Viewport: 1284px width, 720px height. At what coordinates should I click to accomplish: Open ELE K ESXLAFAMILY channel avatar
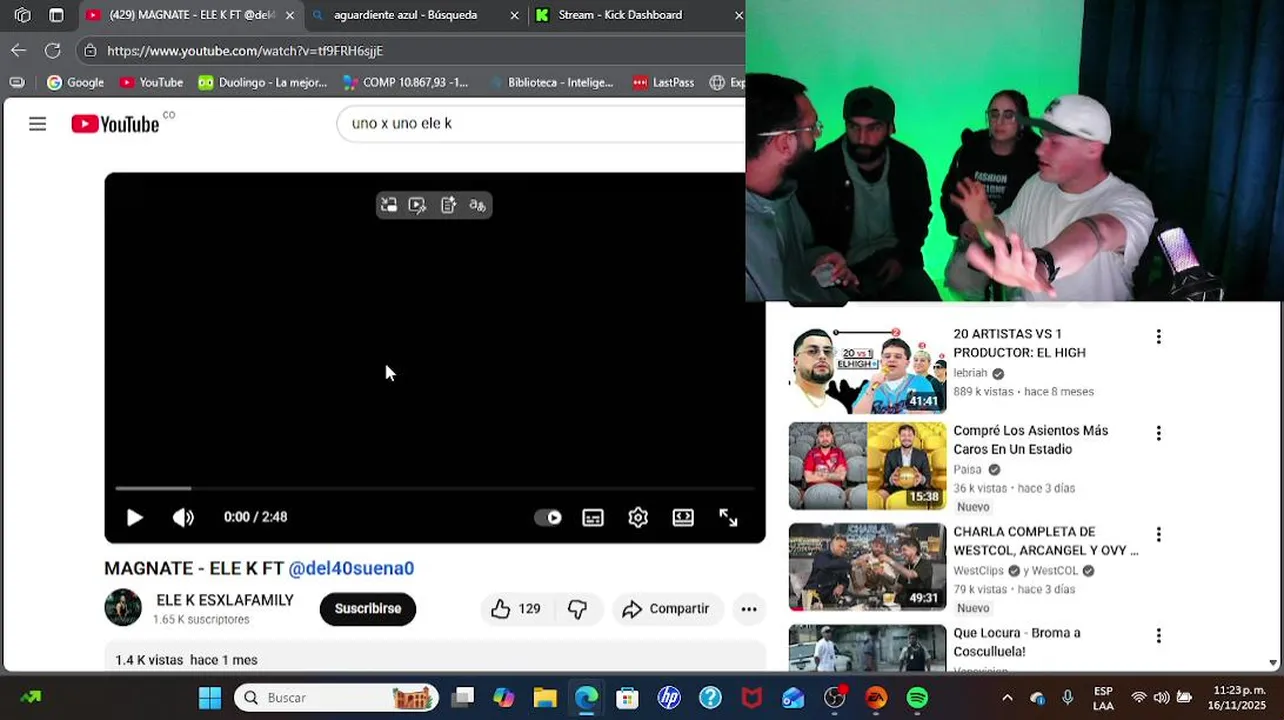(x=123, y=608)
